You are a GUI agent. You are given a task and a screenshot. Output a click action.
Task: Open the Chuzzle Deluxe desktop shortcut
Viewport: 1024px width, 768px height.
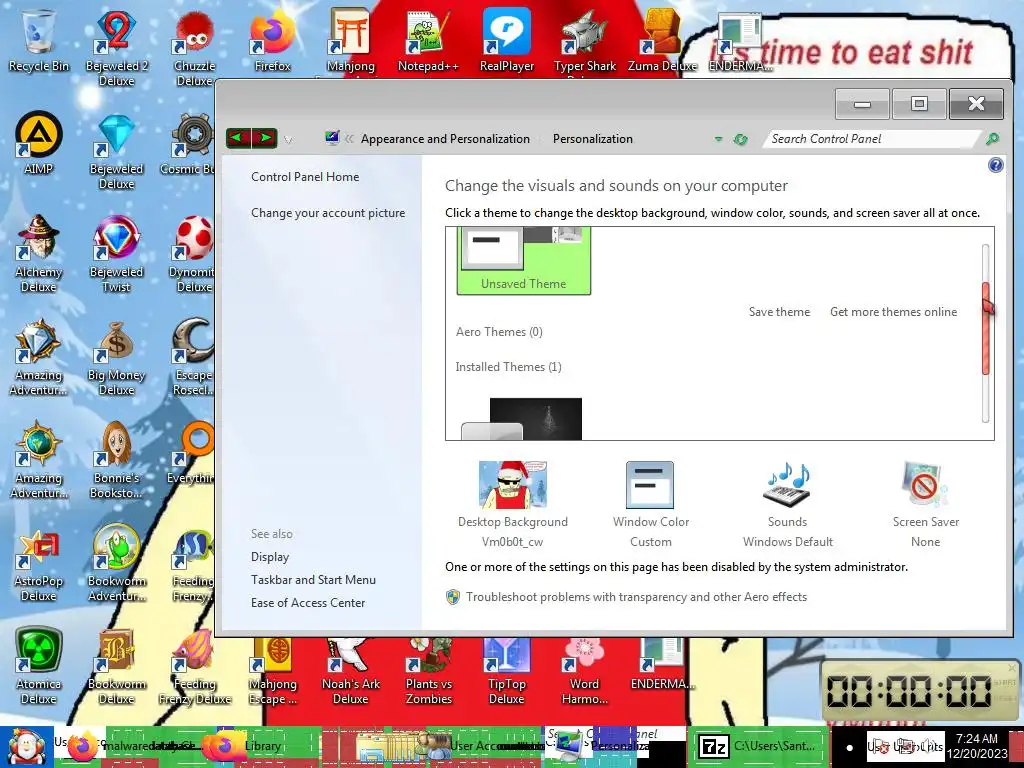[x=195, y=48]
